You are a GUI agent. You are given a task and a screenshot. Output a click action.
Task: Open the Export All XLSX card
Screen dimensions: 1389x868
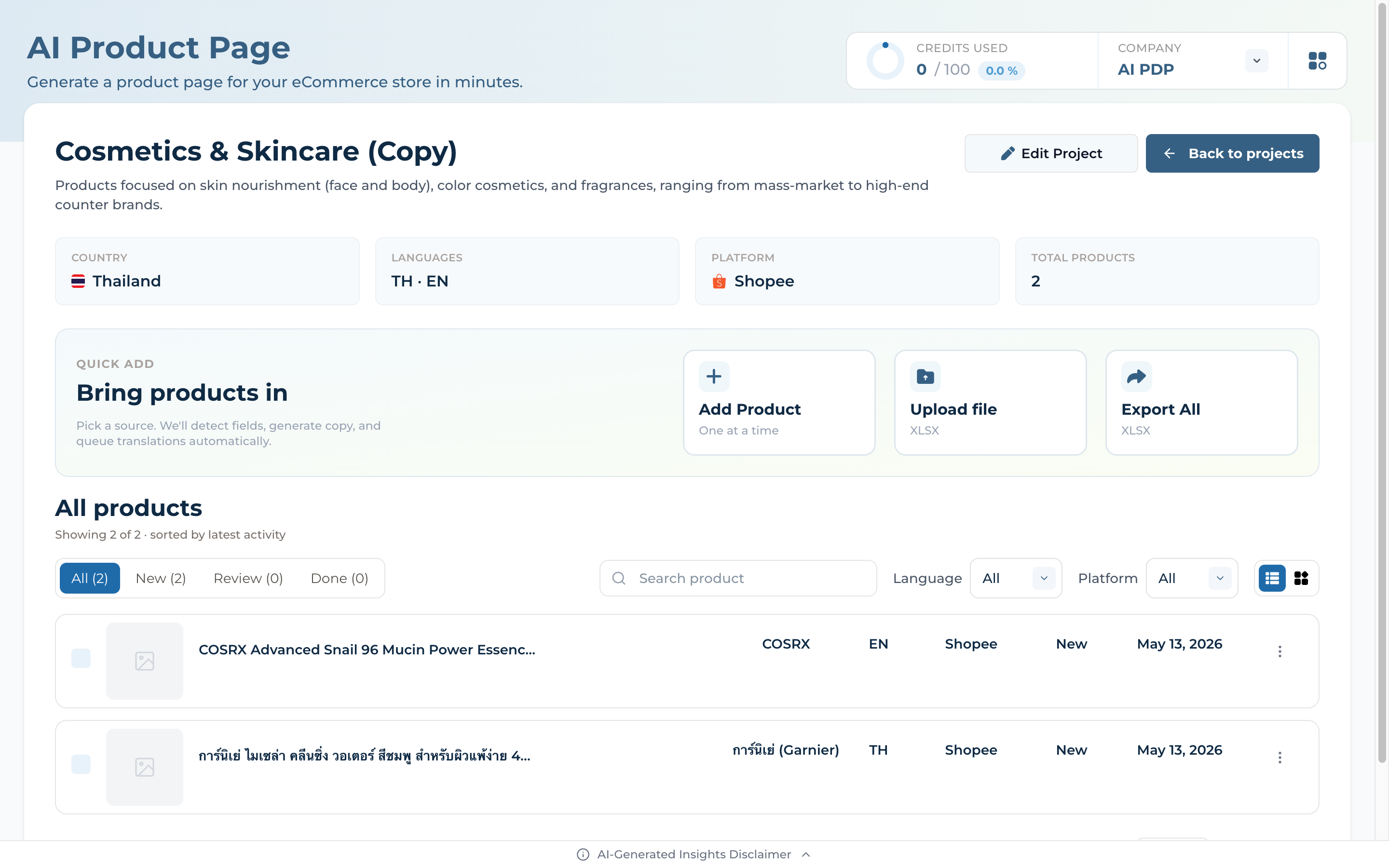click(1201, 403)
